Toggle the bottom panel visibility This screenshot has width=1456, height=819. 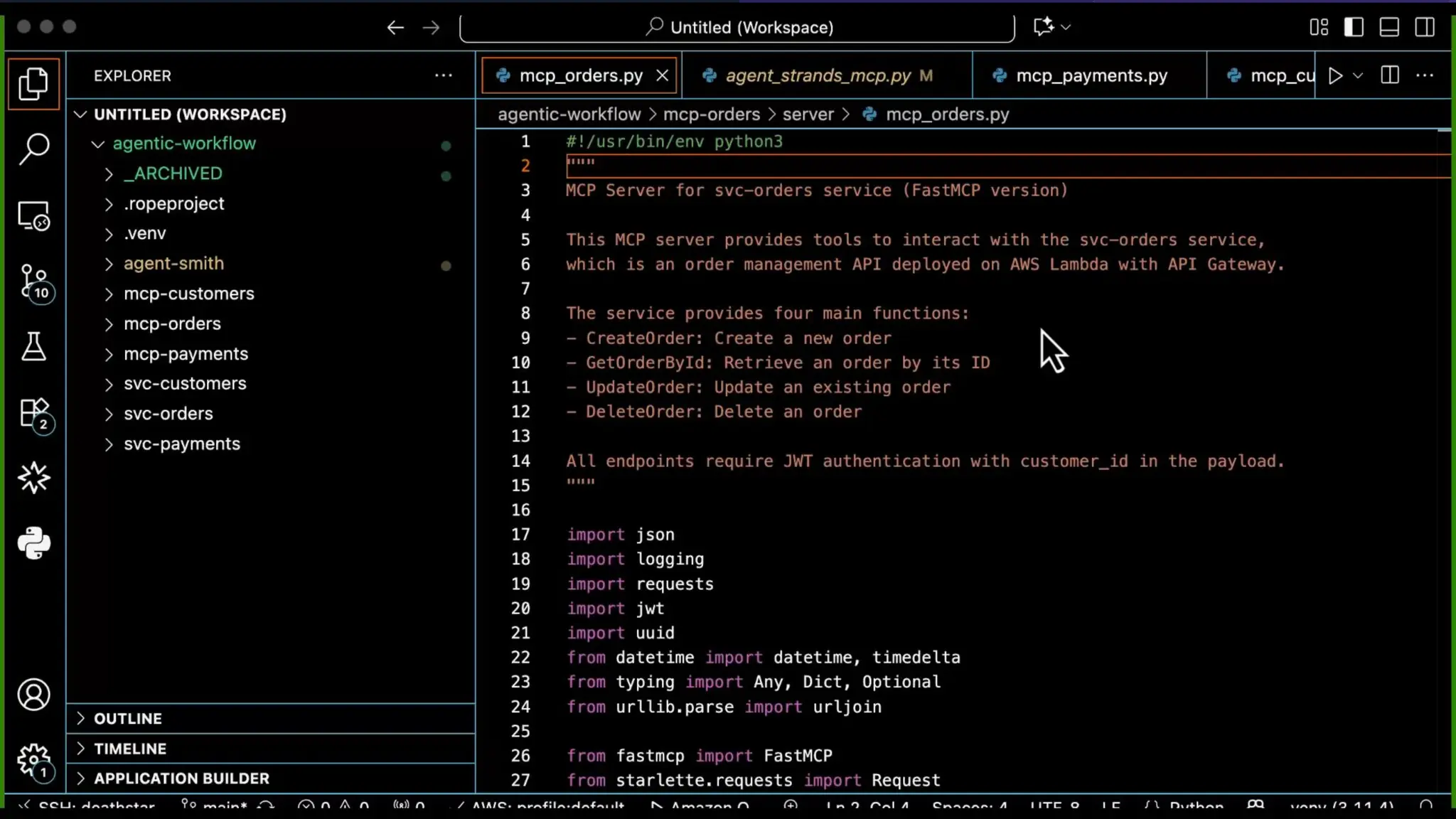[x=1389, y=27]
